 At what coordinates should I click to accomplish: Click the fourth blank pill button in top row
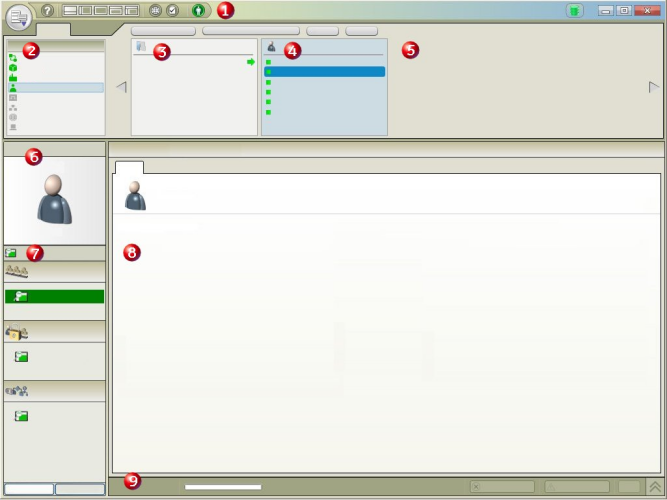pos(362,31)
